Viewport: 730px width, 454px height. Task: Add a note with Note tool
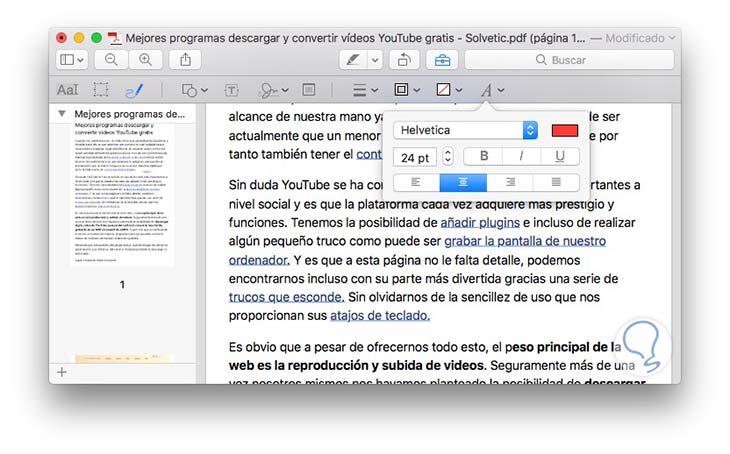tap(309, 89)
